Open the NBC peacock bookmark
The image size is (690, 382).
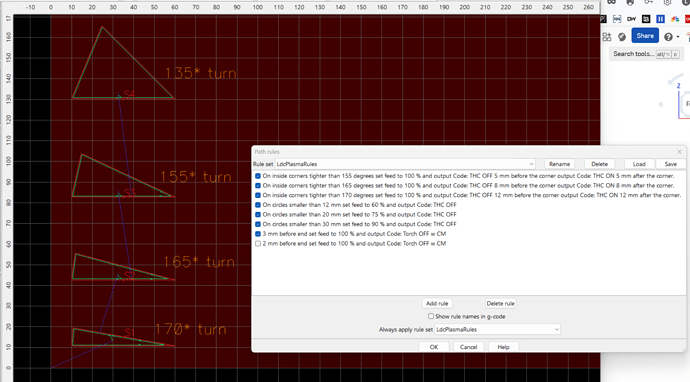tap(675, 19)
